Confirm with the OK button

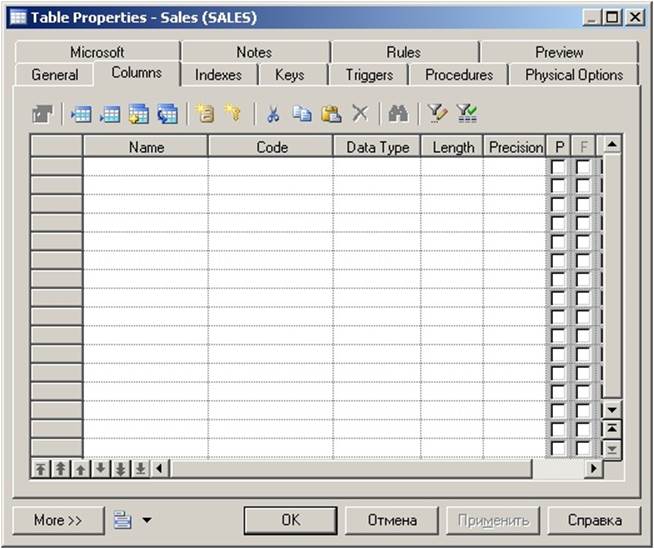tap(290, 520)
